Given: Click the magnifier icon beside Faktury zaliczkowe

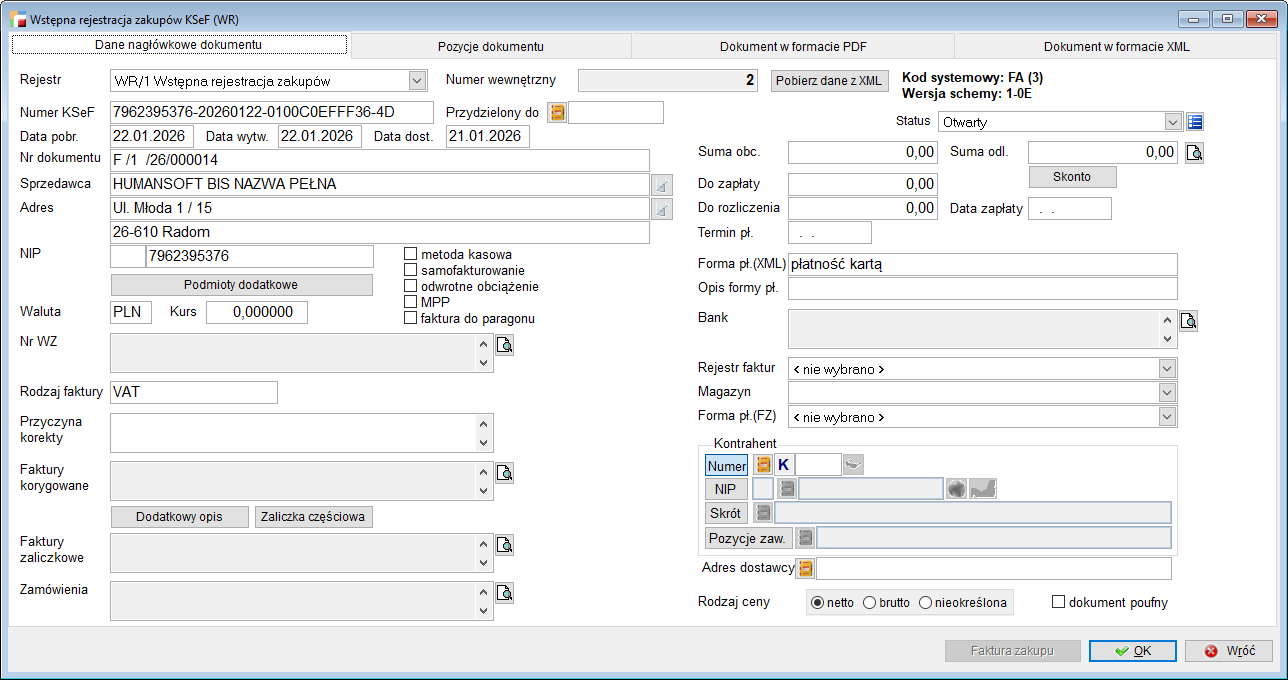Looking at the screenshot, I should coord(505,545).
